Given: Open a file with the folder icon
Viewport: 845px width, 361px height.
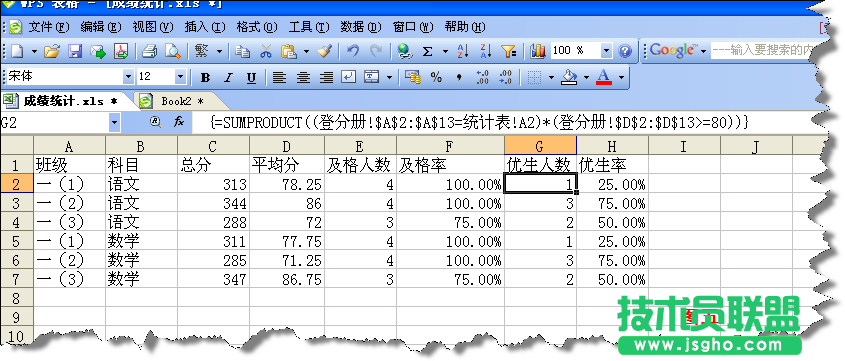Looking at the screenshot, I should point(51,51).
